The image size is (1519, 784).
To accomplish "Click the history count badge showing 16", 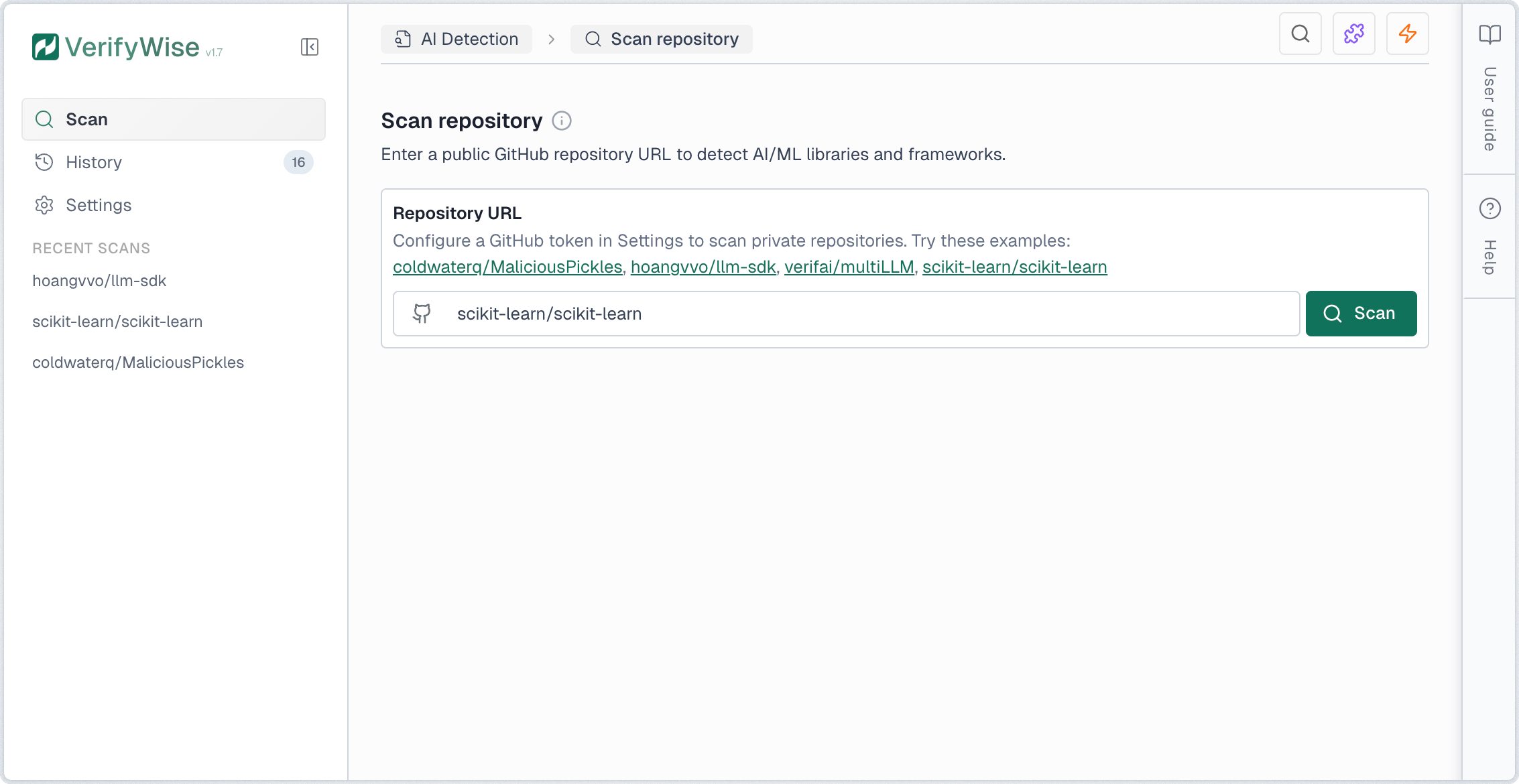I will 299,161.
